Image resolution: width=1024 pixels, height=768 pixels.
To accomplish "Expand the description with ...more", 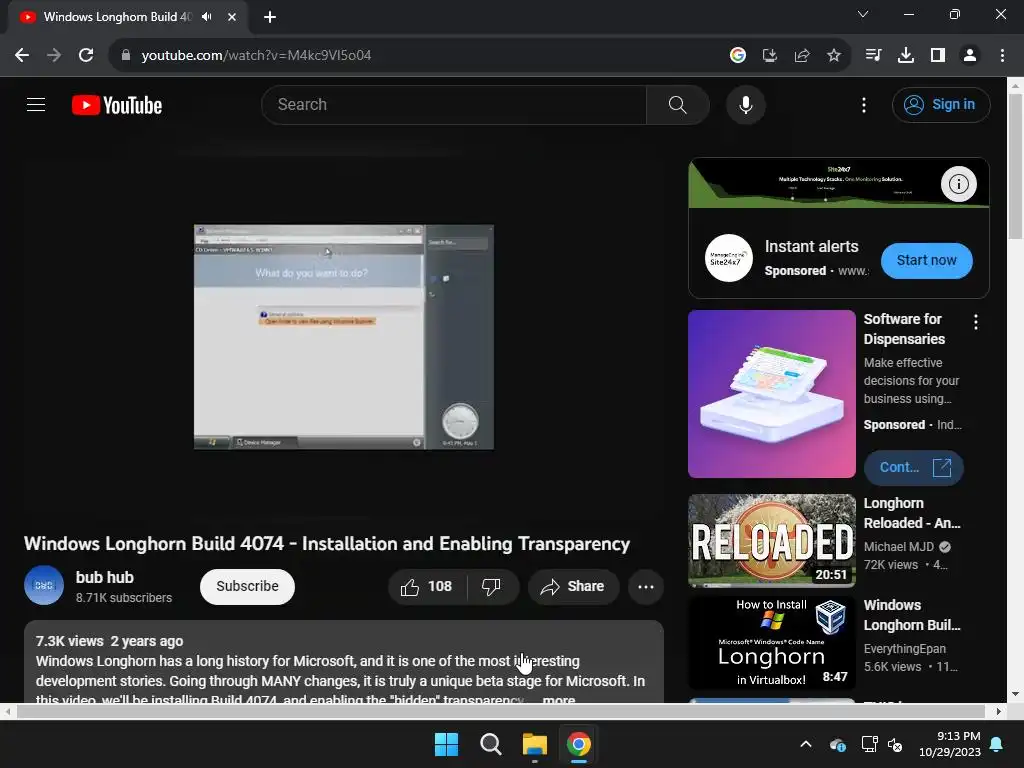I will click(559, 699).
